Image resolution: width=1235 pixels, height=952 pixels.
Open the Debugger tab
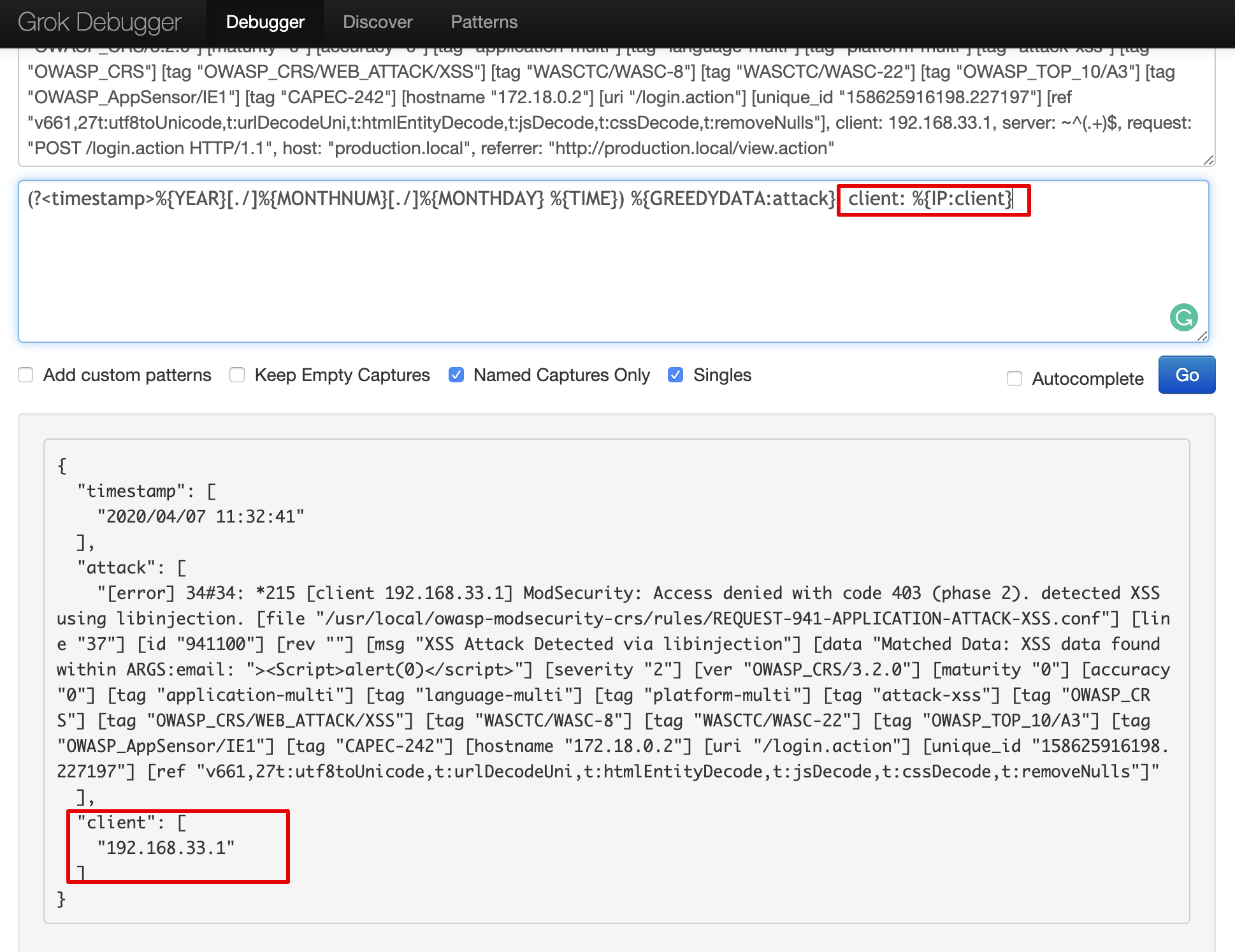pyautogui.click(x=265, y=22)
